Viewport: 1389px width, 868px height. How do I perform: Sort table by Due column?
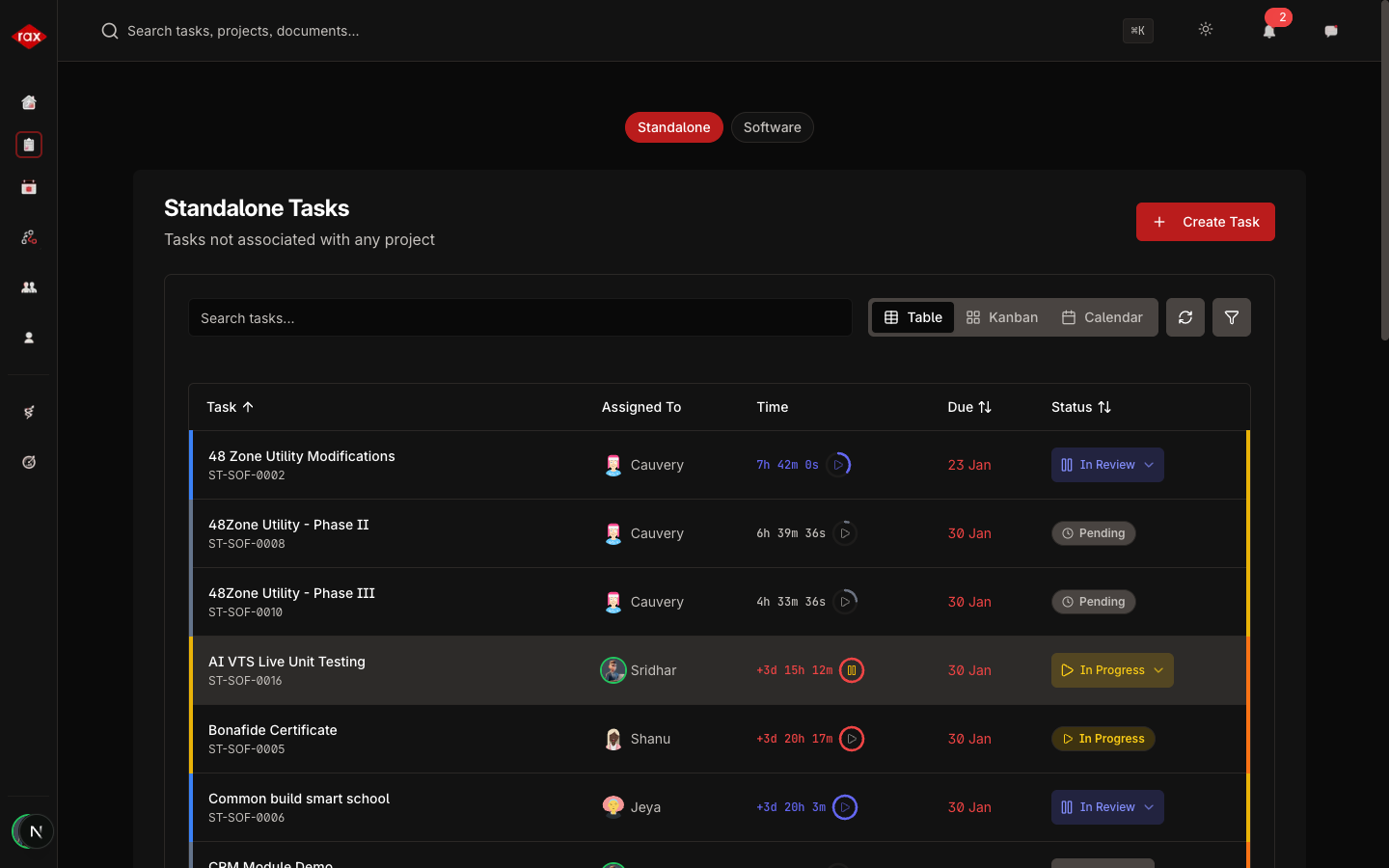tap(969, 407)
